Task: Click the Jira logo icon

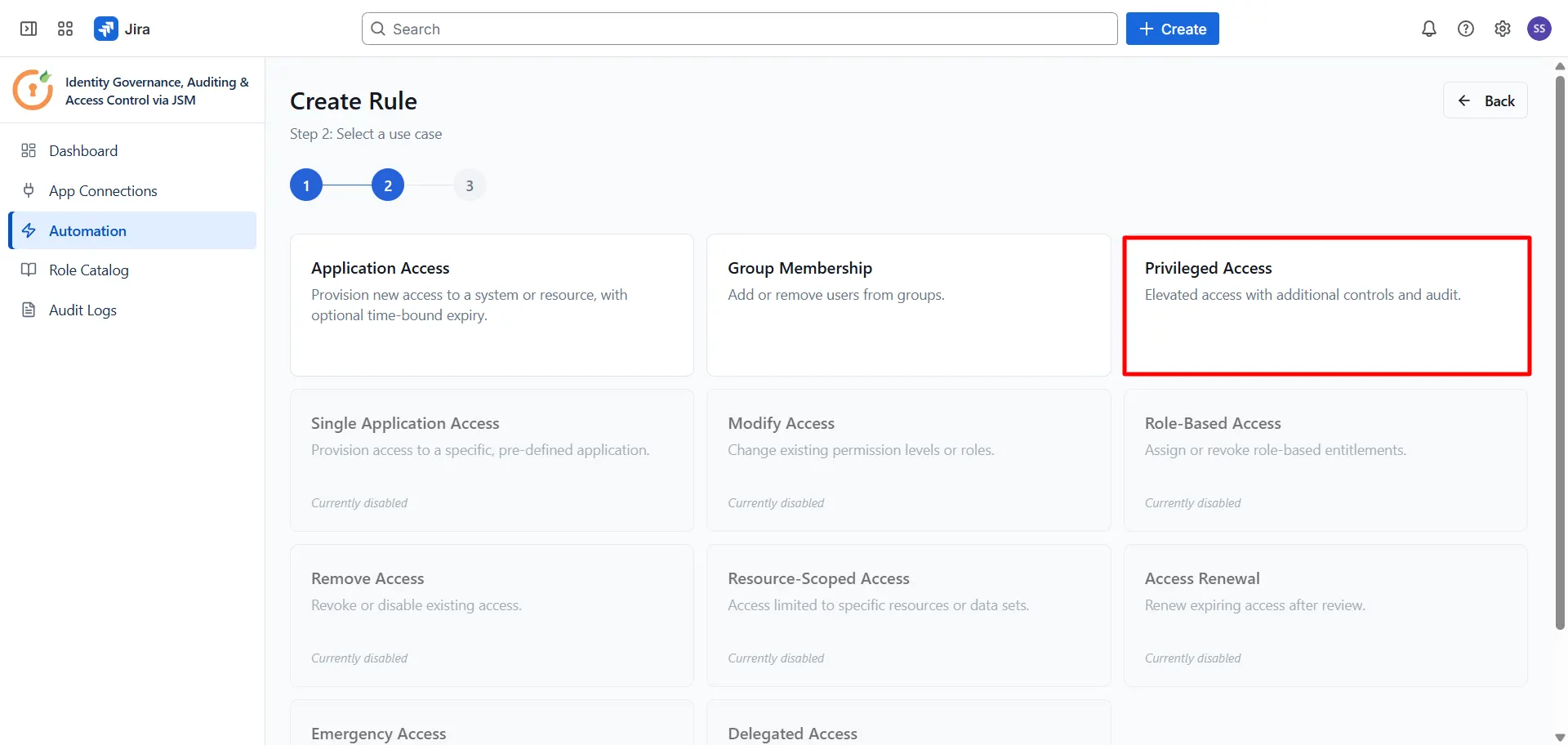Action: [106, 29]
